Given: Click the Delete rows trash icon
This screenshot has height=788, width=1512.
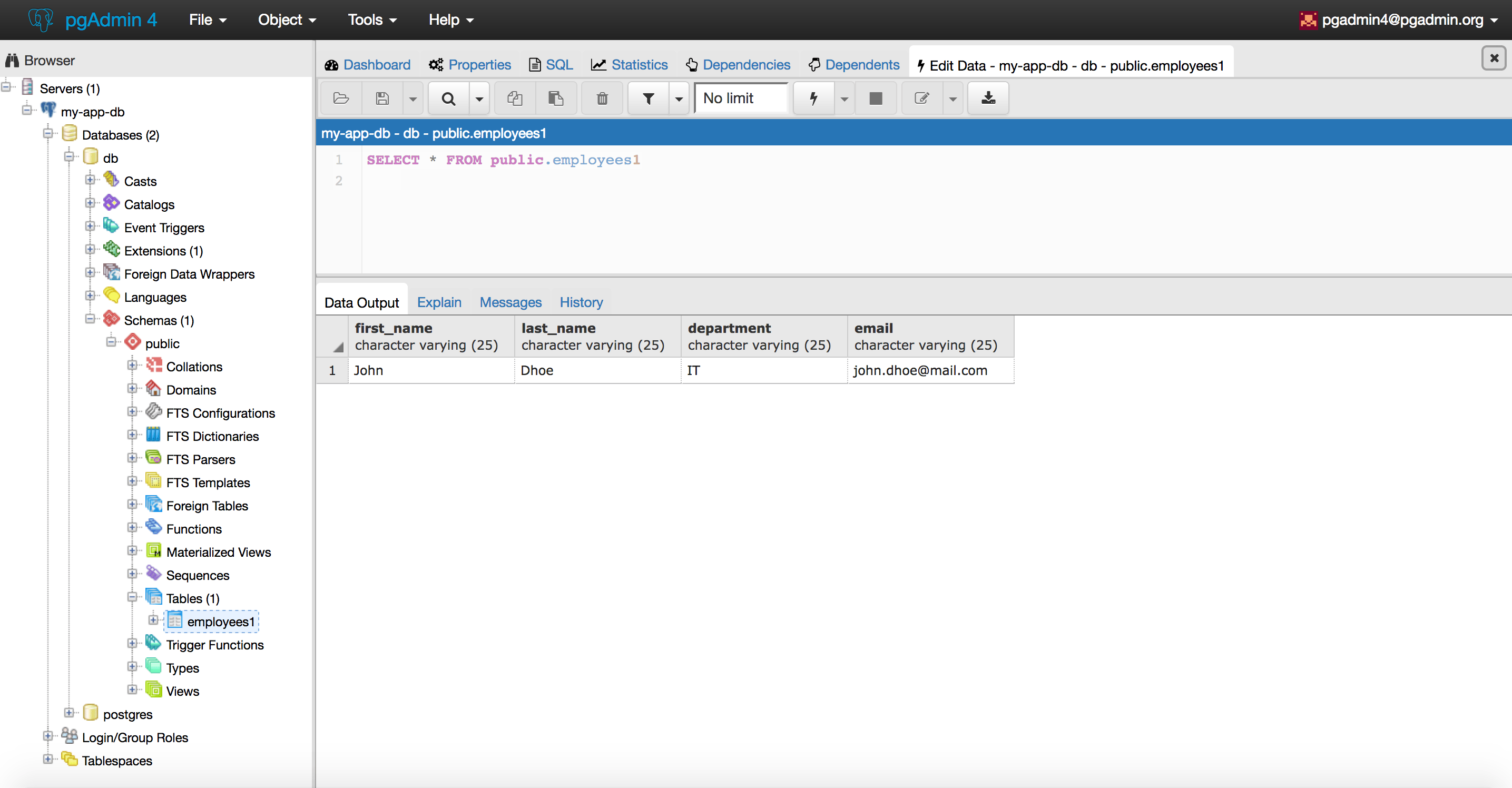Looking at the screenshot, I should pyautogui.click(x=602, y=98).
